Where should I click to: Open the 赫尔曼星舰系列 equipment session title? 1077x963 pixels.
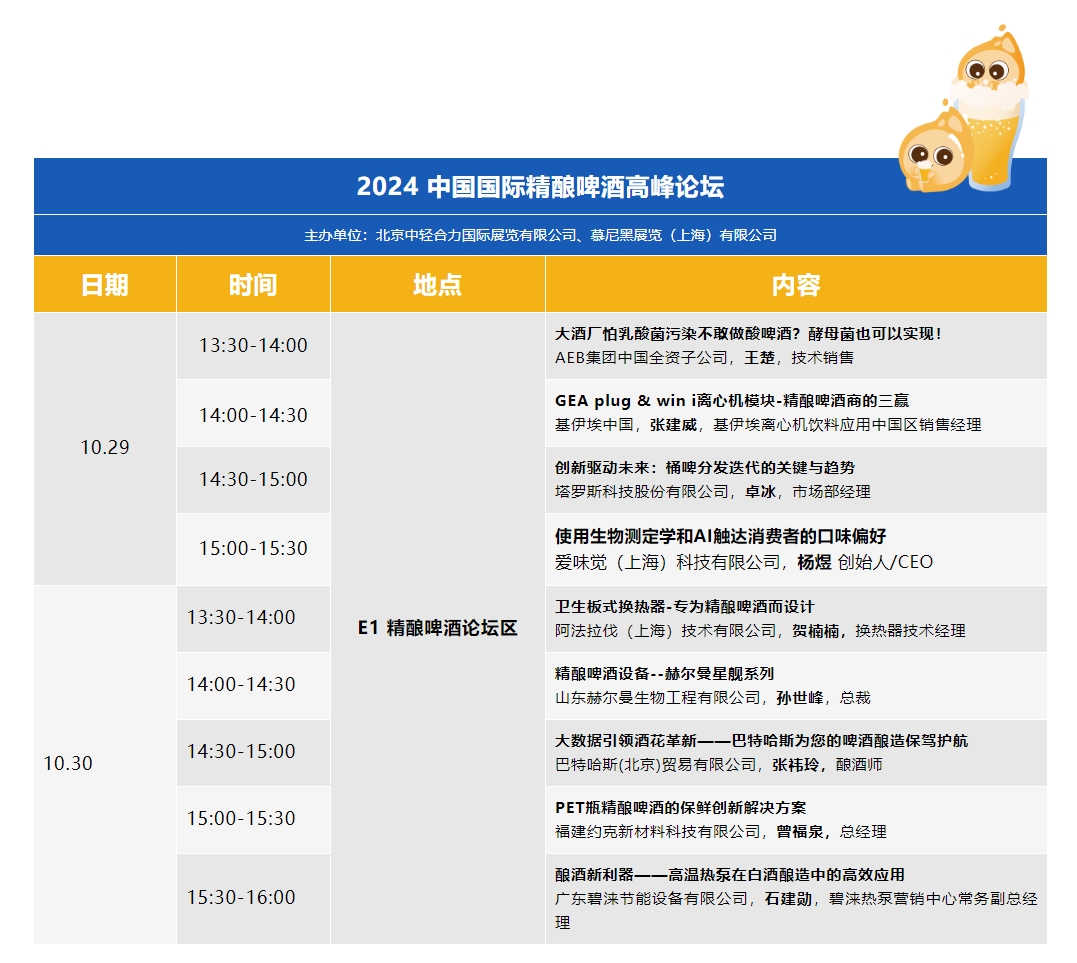click(x=664, y=674)
